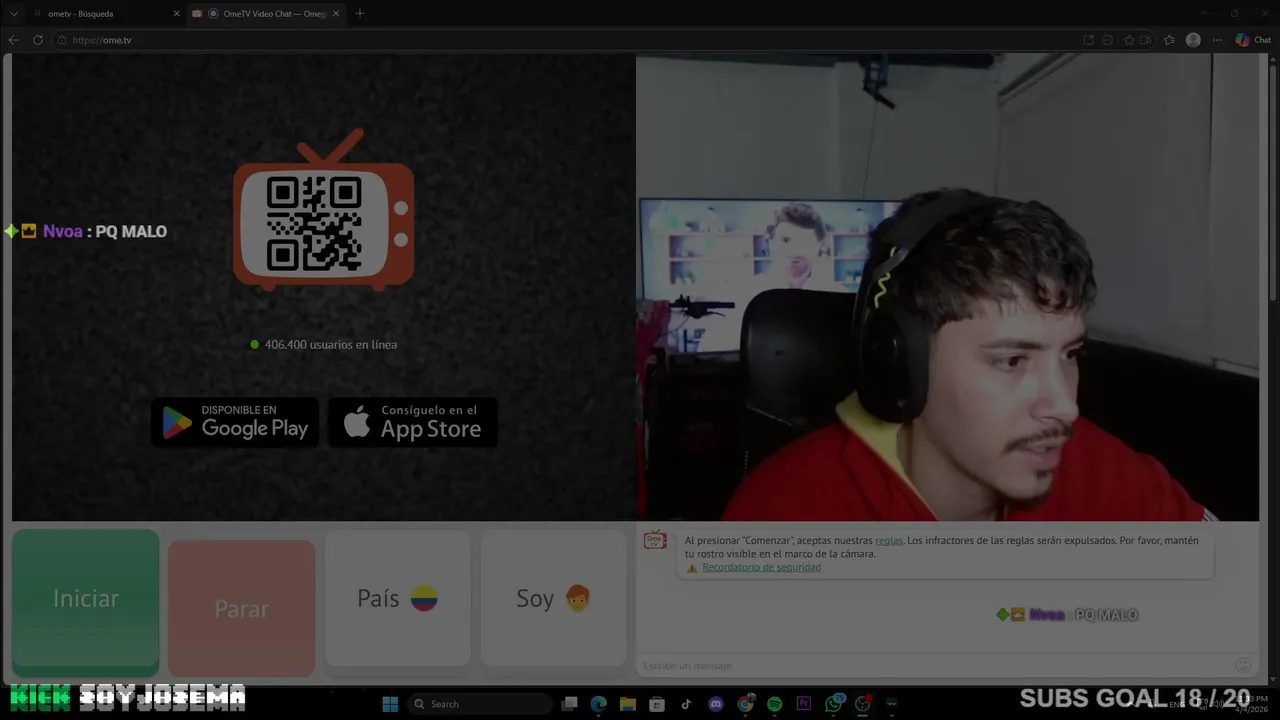
Task: Click the OmeTV logo beside rules notice
Action: (x=655, y=541)
